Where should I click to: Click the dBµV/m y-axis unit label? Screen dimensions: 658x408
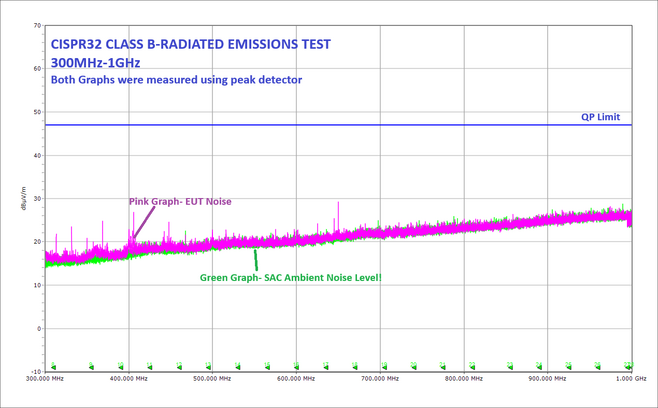pos(22,199)
